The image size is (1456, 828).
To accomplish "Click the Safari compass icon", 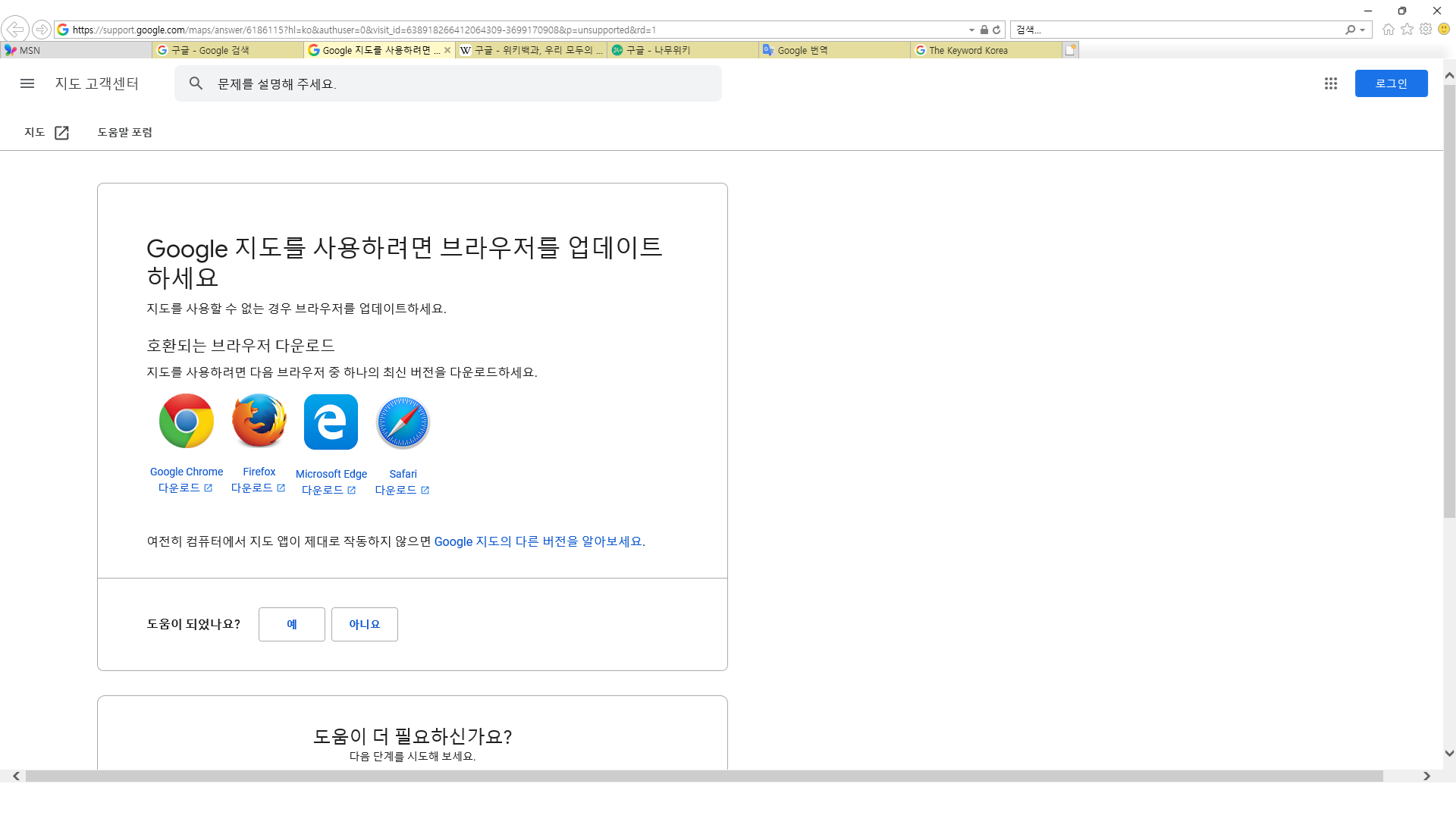I will (x=403, y=422).
